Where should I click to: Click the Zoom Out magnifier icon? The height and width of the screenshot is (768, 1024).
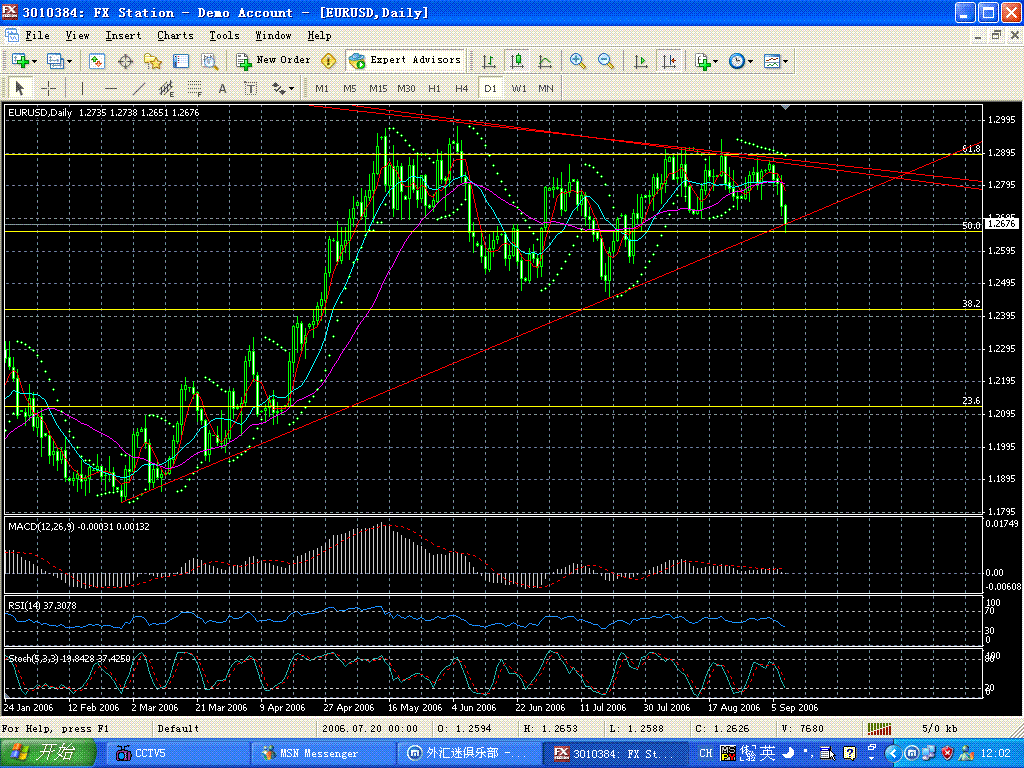point(606,61)
